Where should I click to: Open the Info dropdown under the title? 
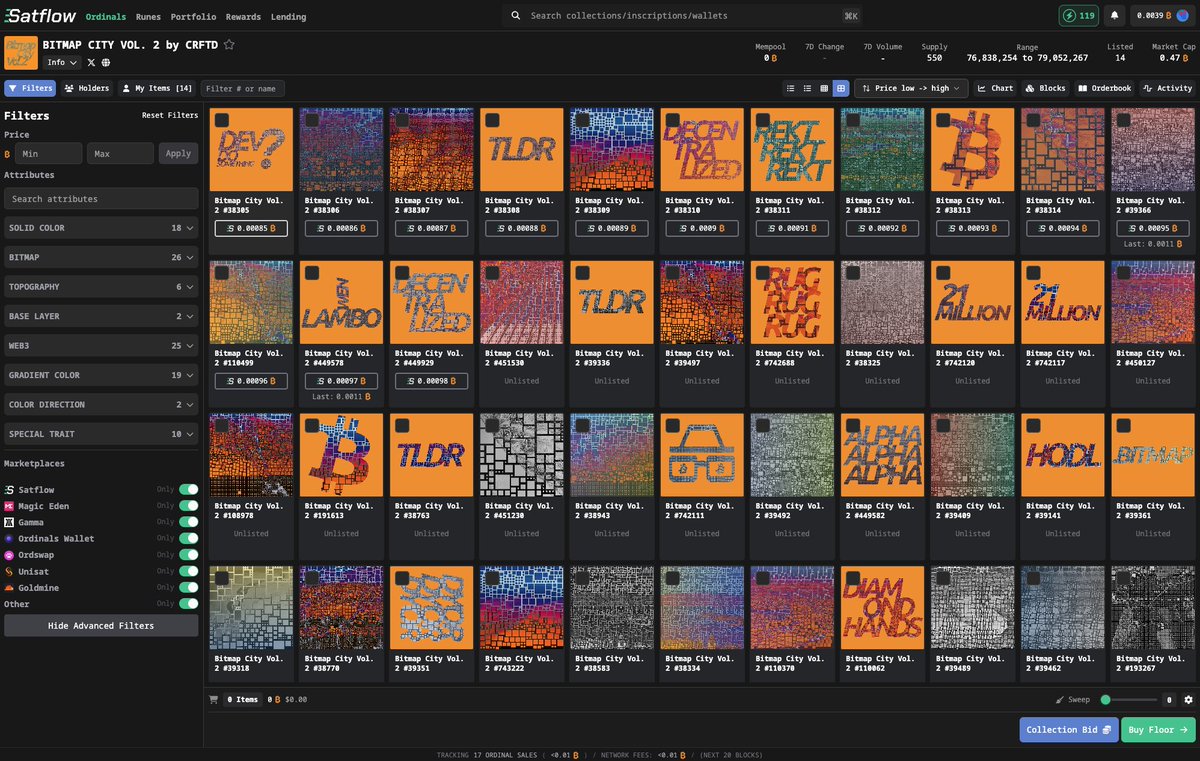point(62,62)
